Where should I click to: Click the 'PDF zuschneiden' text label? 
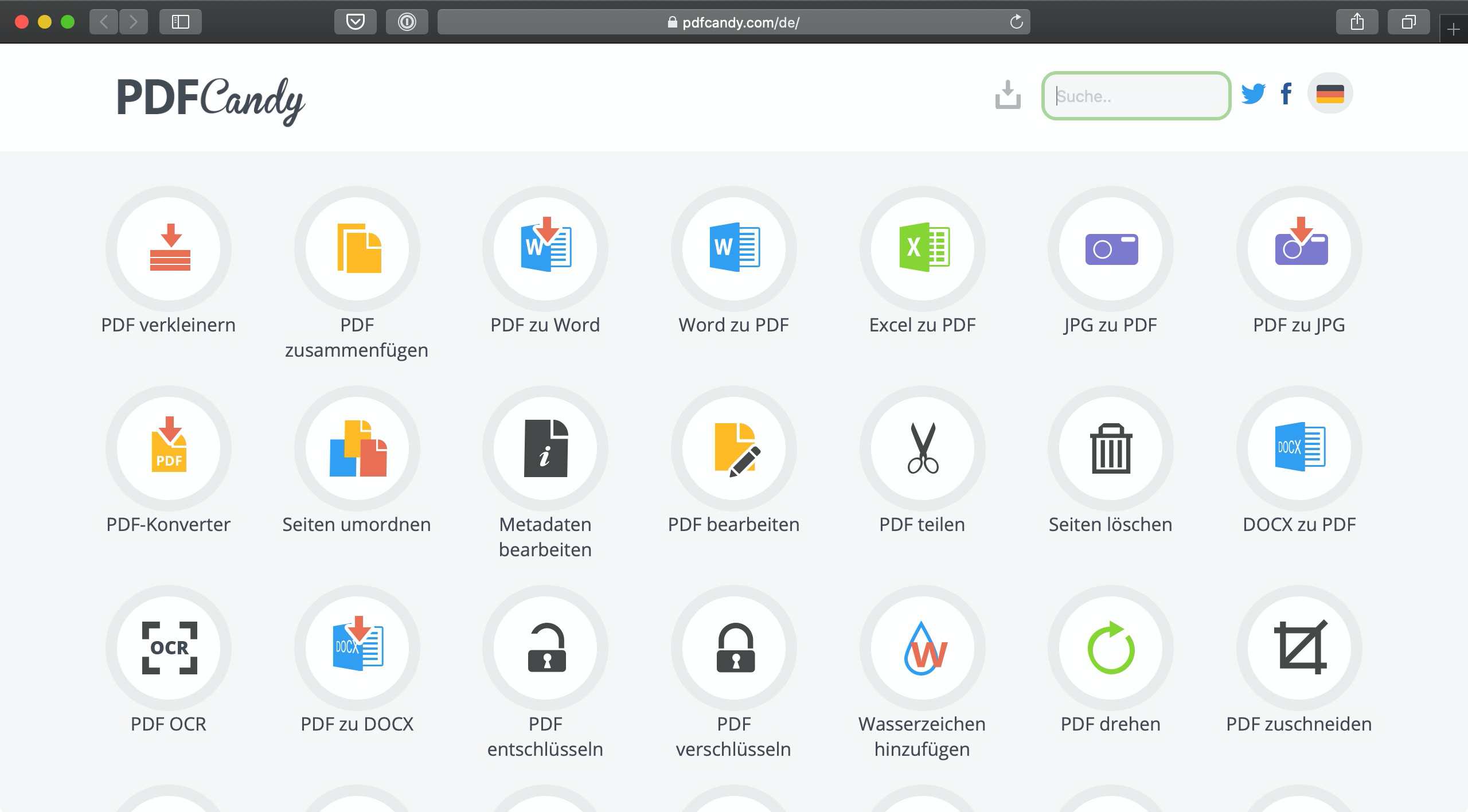[x=1299, y=724]
